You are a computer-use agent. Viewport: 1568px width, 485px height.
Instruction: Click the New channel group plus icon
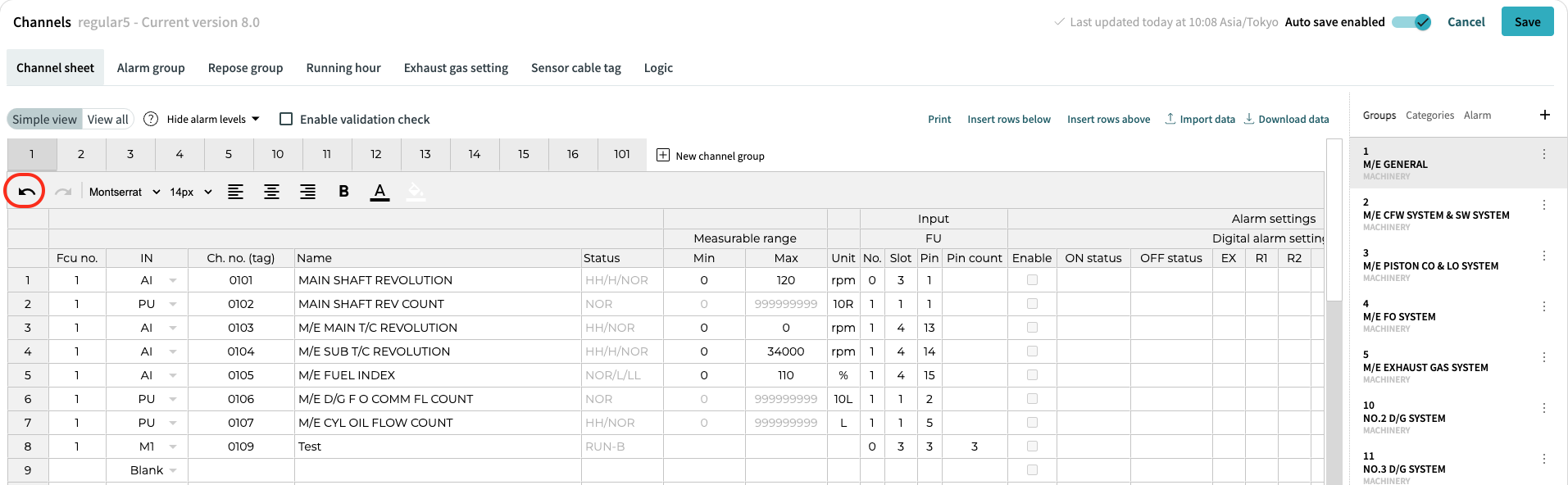click(x=663, y=155)
